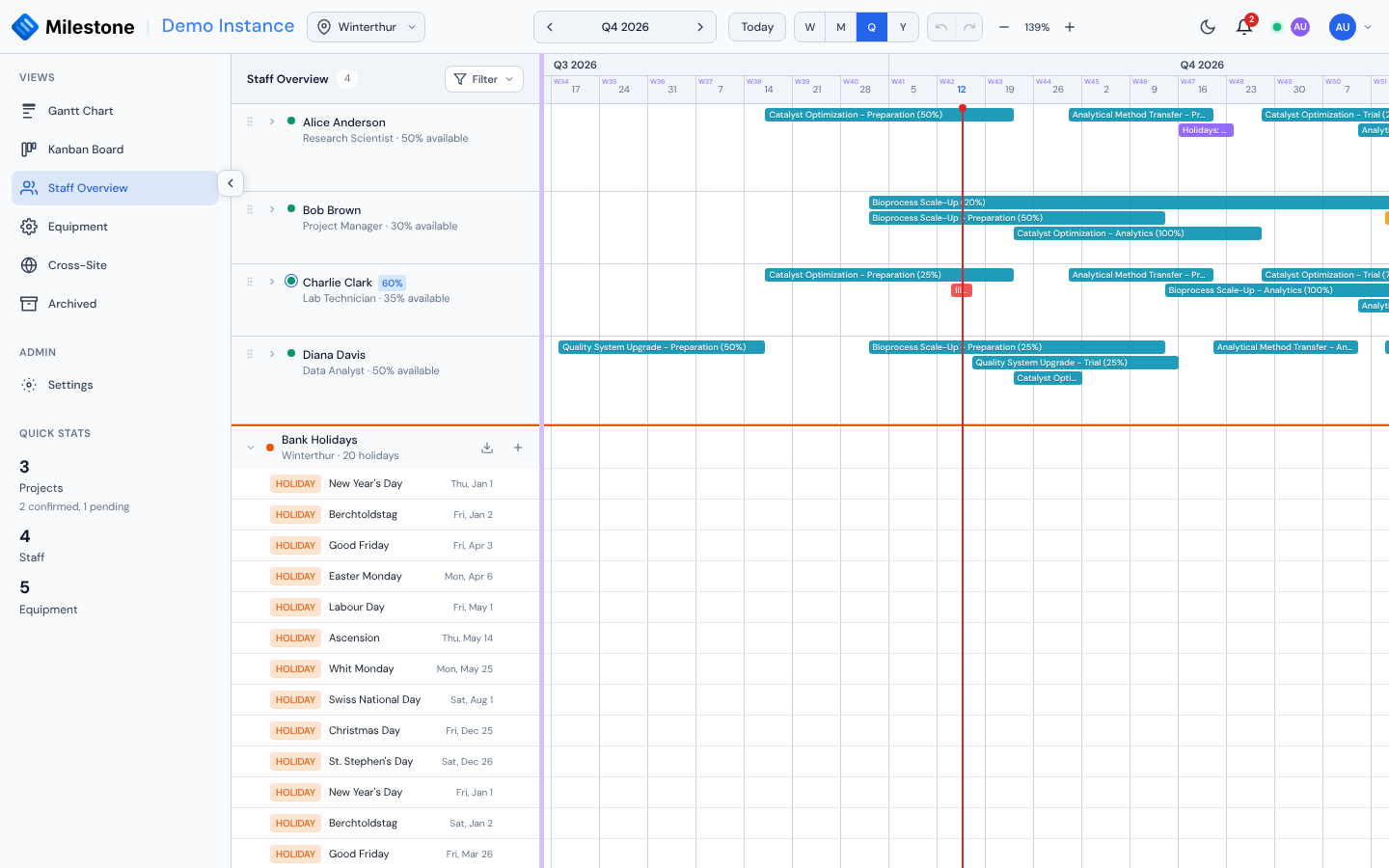Zoom in with the plus icon
This screenshot has height=868, width=1389.
pyautogui.click(x=1070, y=27)
